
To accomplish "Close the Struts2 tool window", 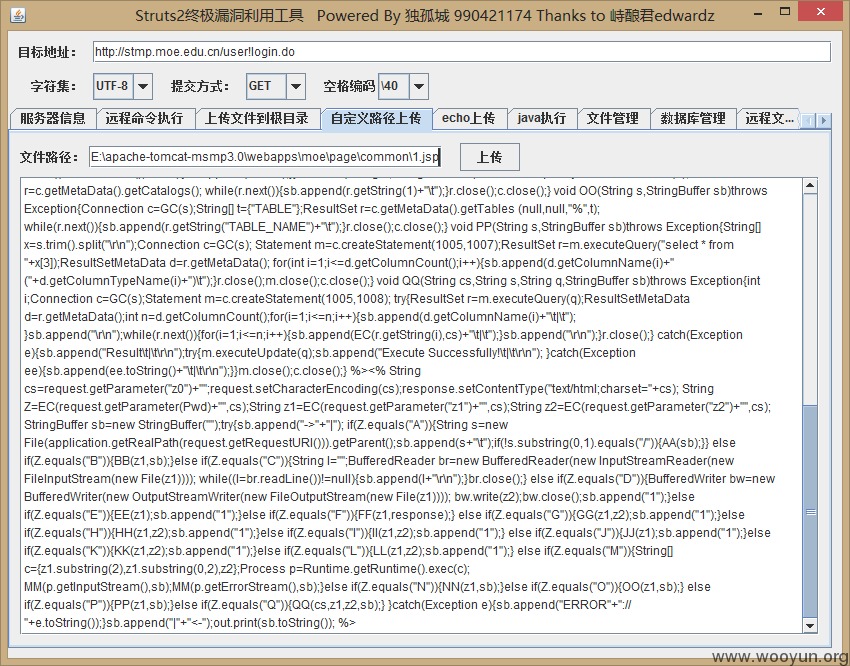I will pyautogui.click(x=821, y=12).
